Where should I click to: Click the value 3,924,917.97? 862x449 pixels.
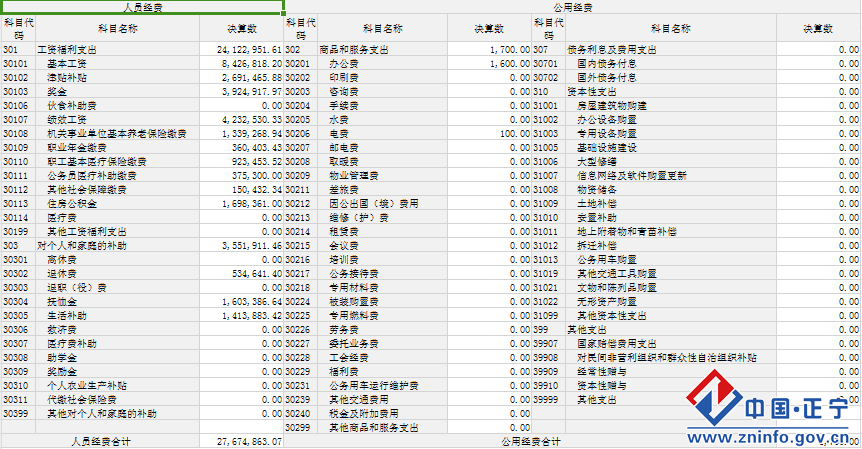click(x=241, y=92)
